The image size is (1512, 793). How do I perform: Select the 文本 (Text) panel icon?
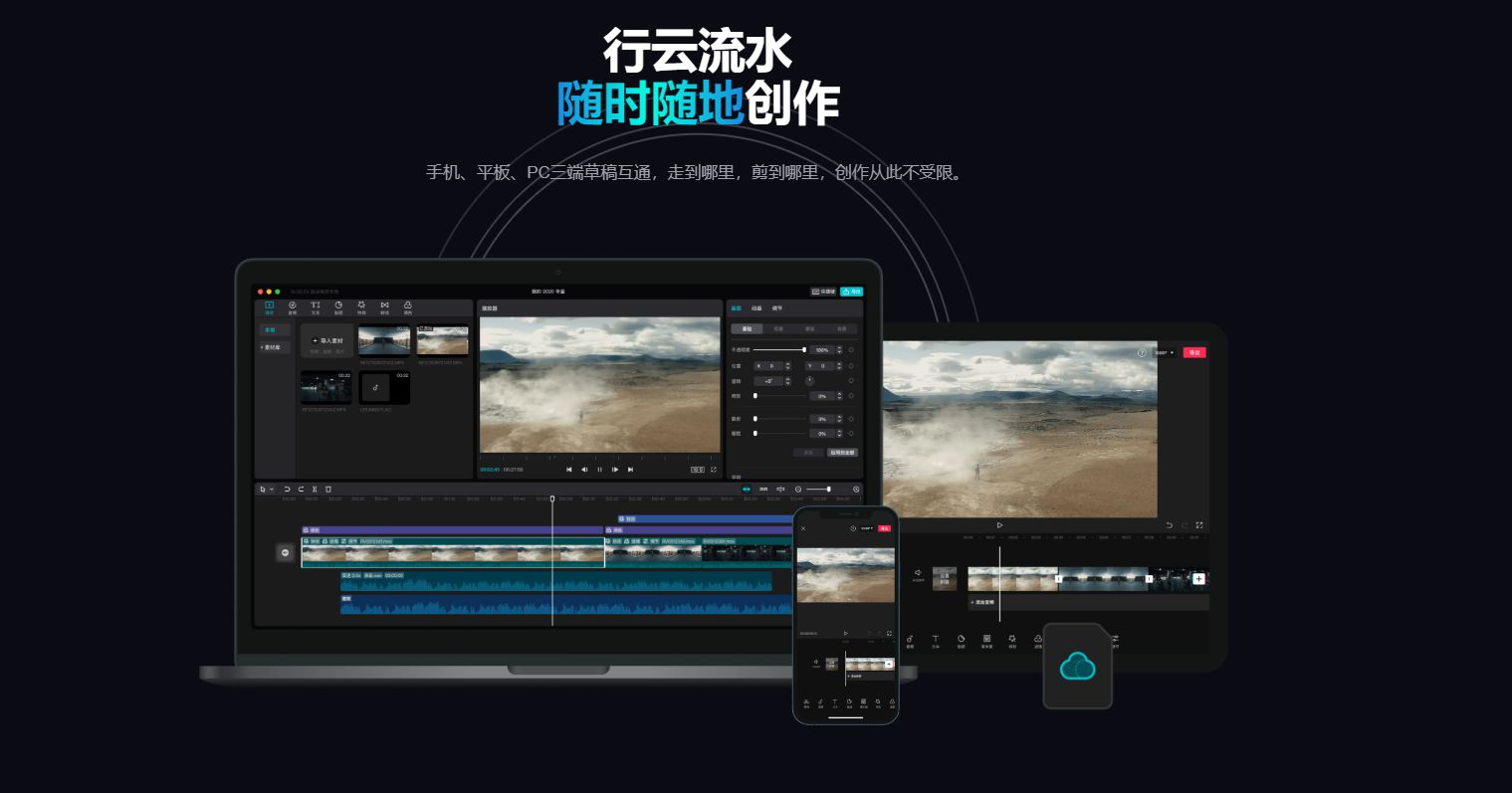pyautogui.click(x=317, y=307)
